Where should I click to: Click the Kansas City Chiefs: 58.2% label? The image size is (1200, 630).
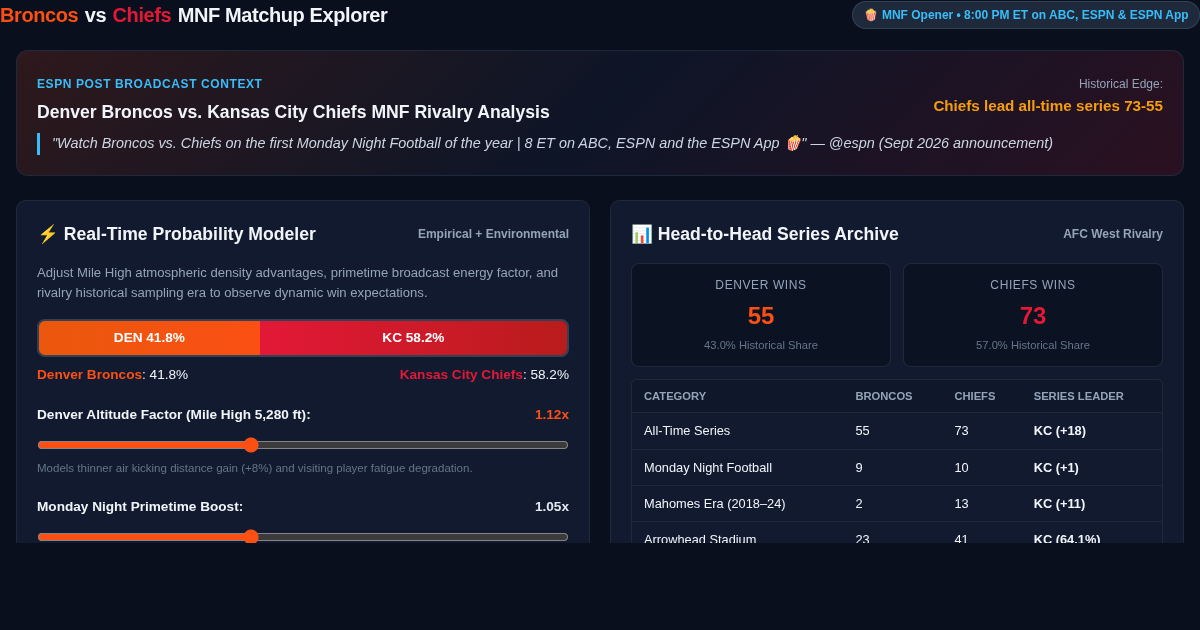484,375
